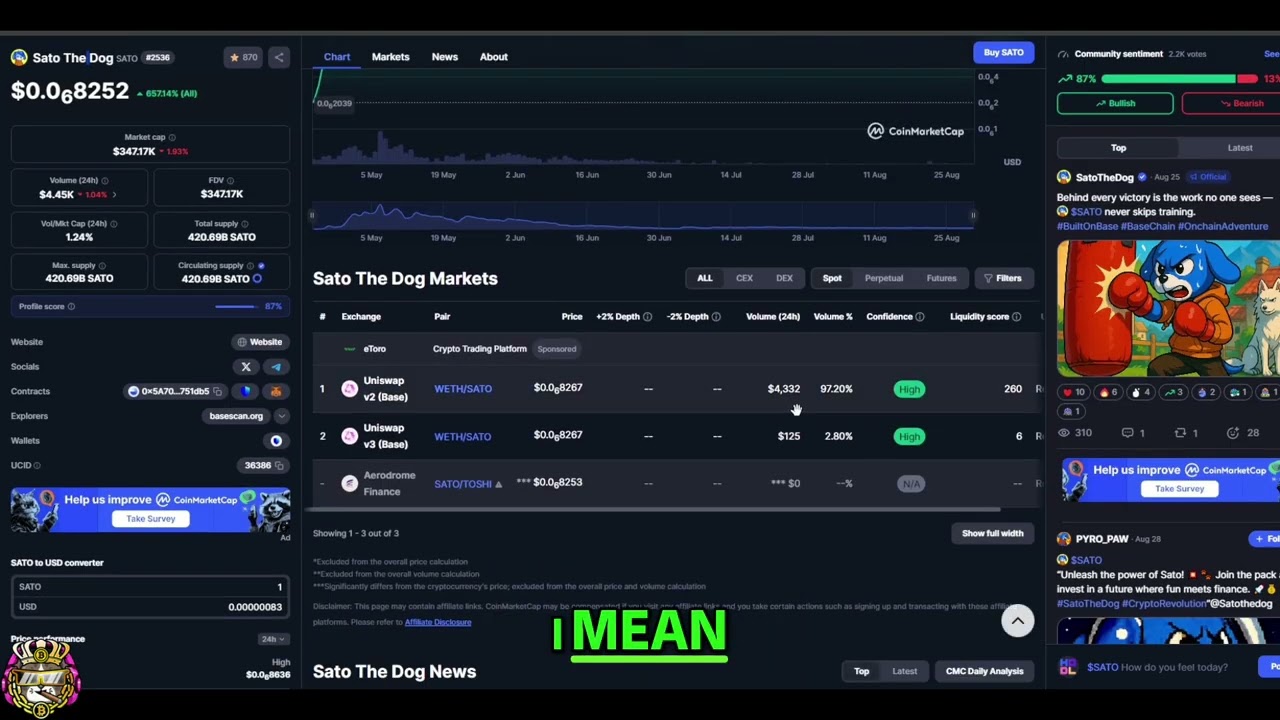
Task: Switch community feed to Latest tab
Action: click(1240, 148)
